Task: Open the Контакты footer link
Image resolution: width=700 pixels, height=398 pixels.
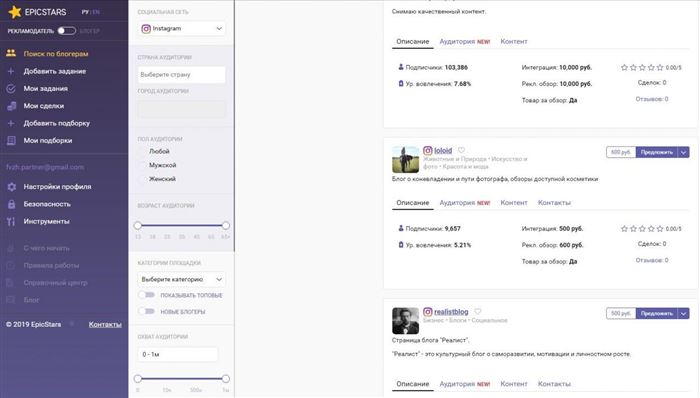Action: 105,324
